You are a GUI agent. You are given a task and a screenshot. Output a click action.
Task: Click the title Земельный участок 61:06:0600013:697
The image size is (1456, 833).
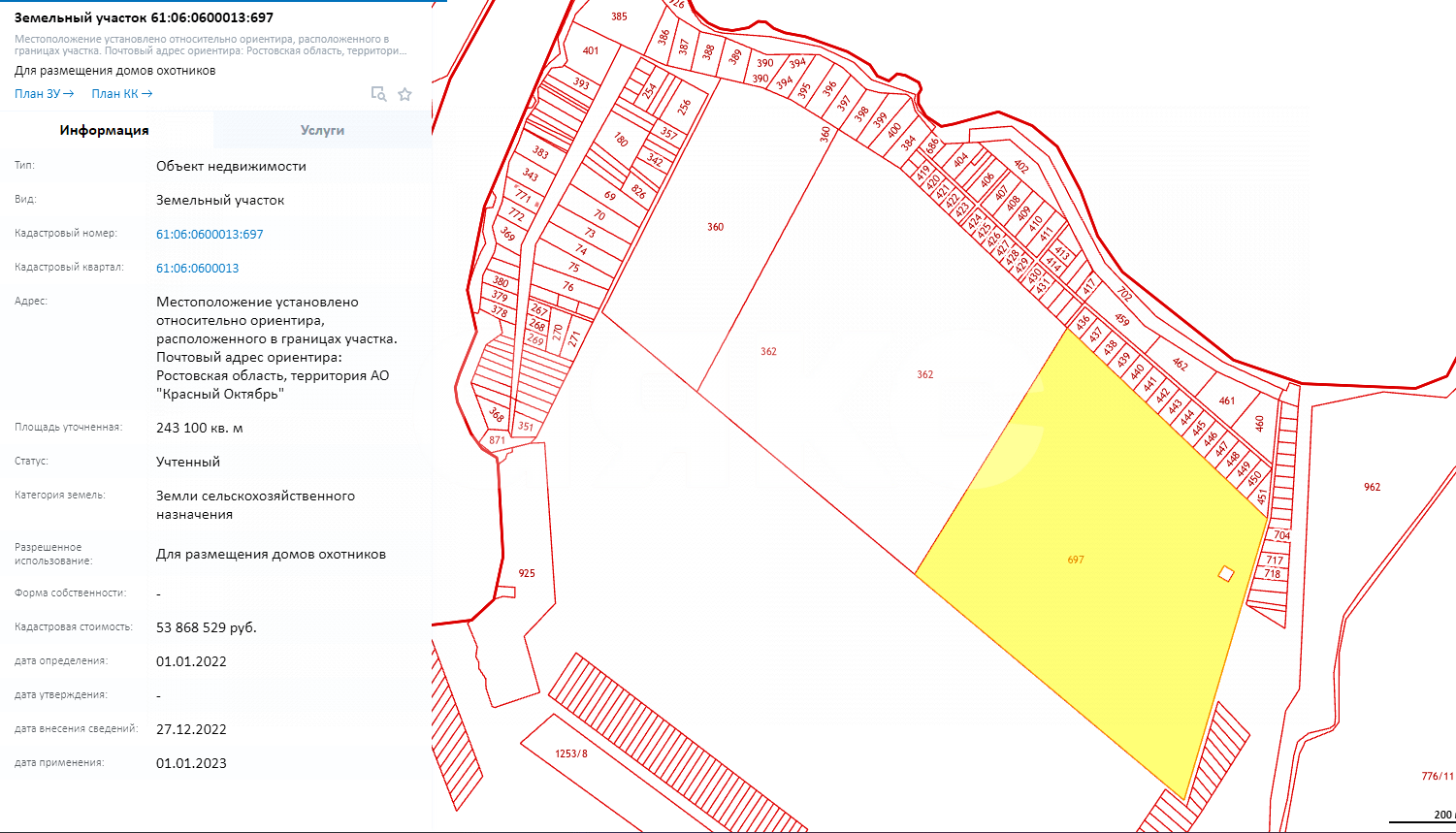pos(144,18)
